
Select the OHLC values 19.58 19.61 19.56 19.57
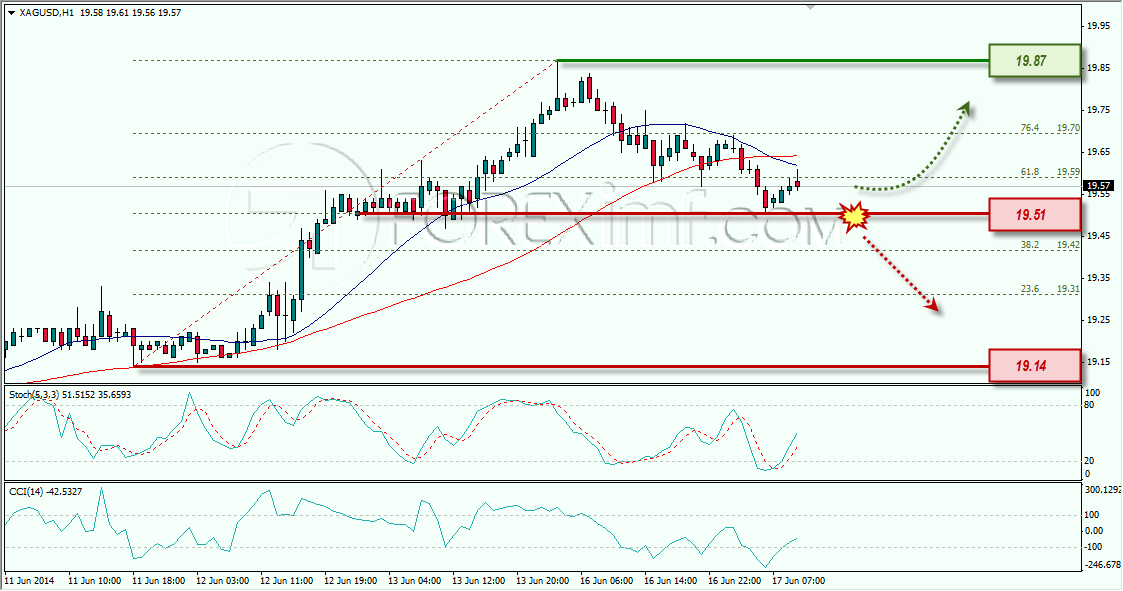pos(130,13)
